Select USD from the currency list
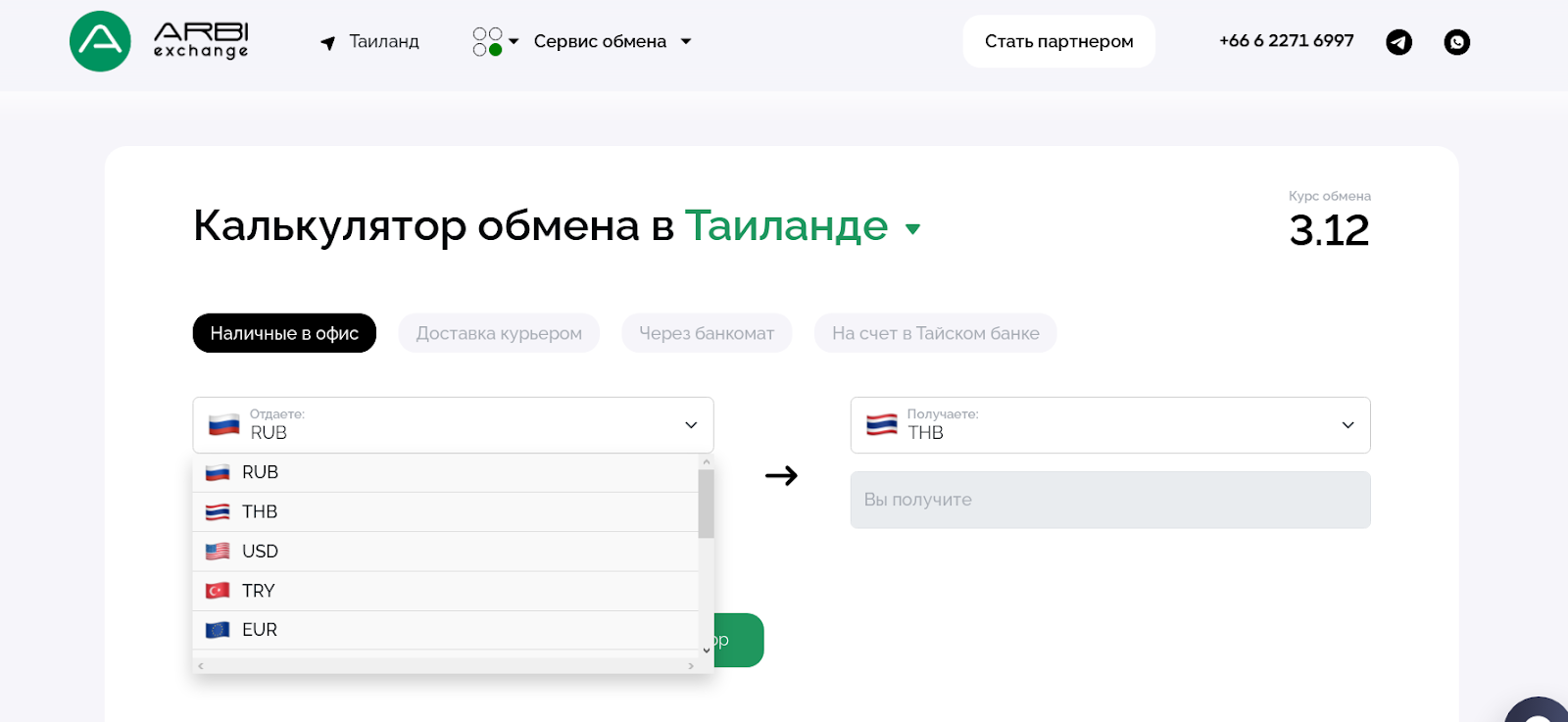1568x722 pixels. 446,552
